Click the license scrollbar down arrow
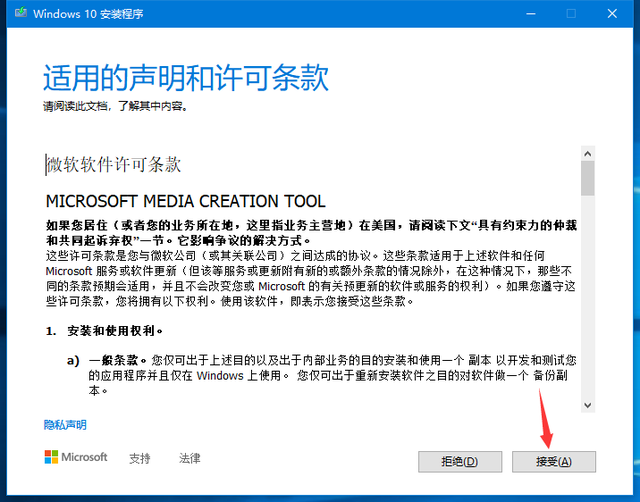 587,405
